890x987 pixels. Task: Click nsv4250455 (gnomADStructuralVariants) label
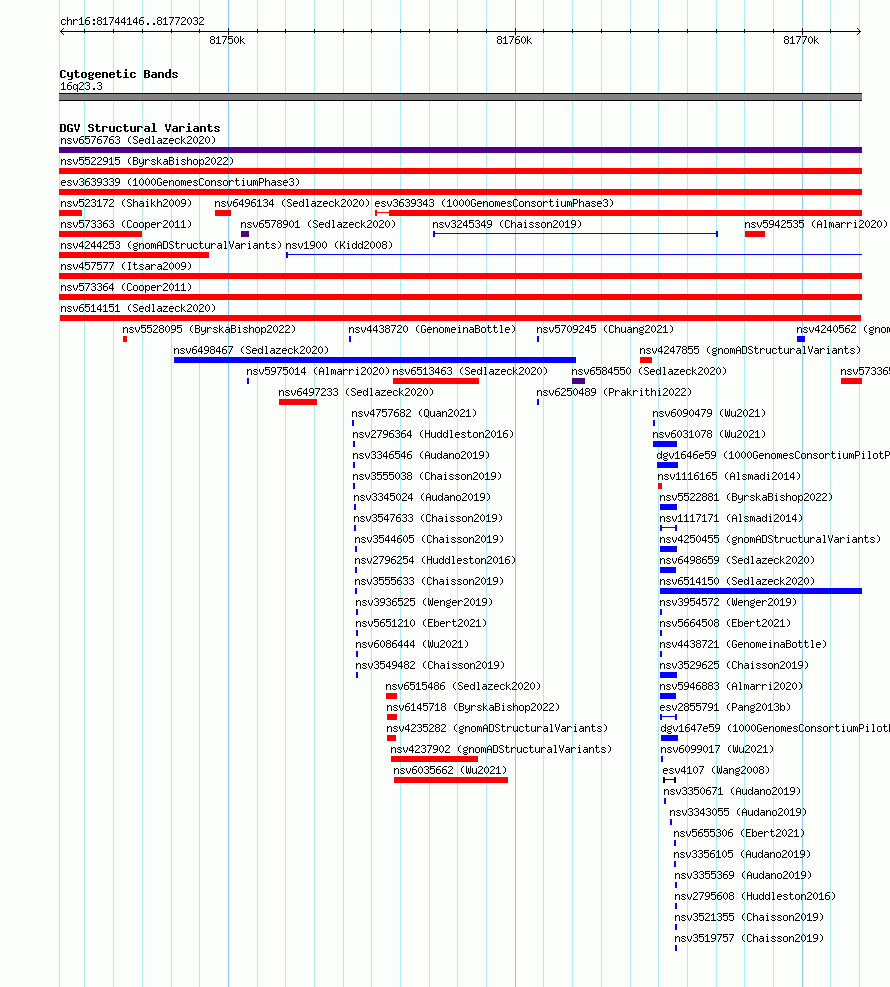(770, 539)
